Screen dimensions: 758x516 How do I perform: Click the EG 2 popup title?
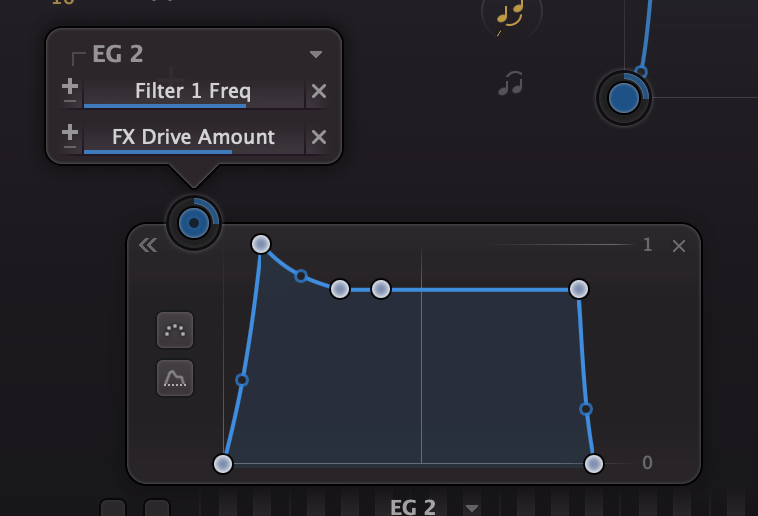[117, 54]
